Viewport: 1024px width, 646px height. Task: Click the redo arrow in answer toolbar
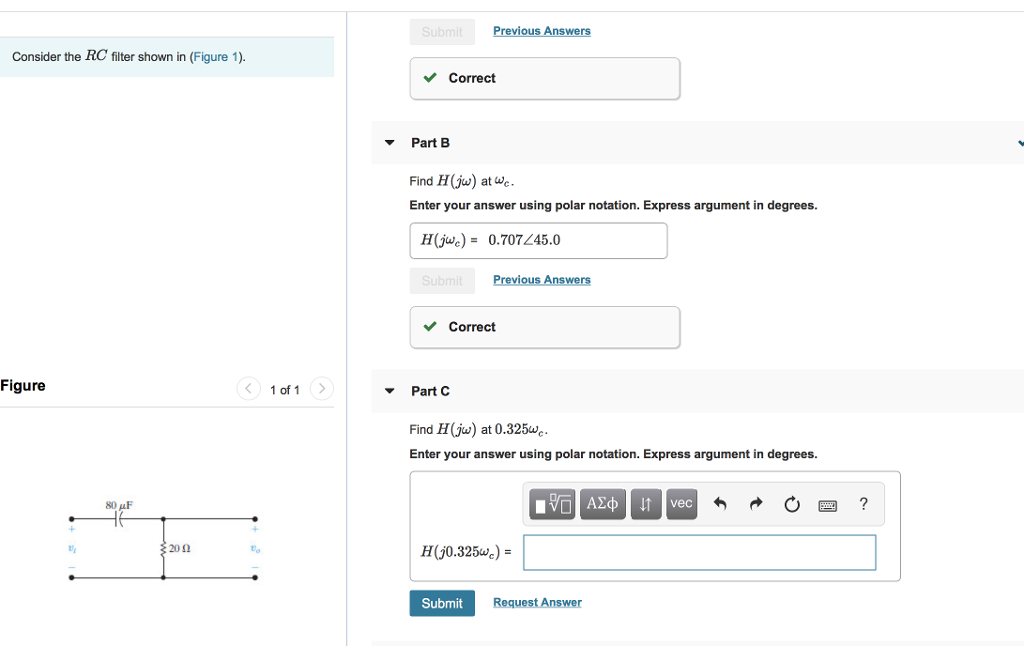(755, 504)
